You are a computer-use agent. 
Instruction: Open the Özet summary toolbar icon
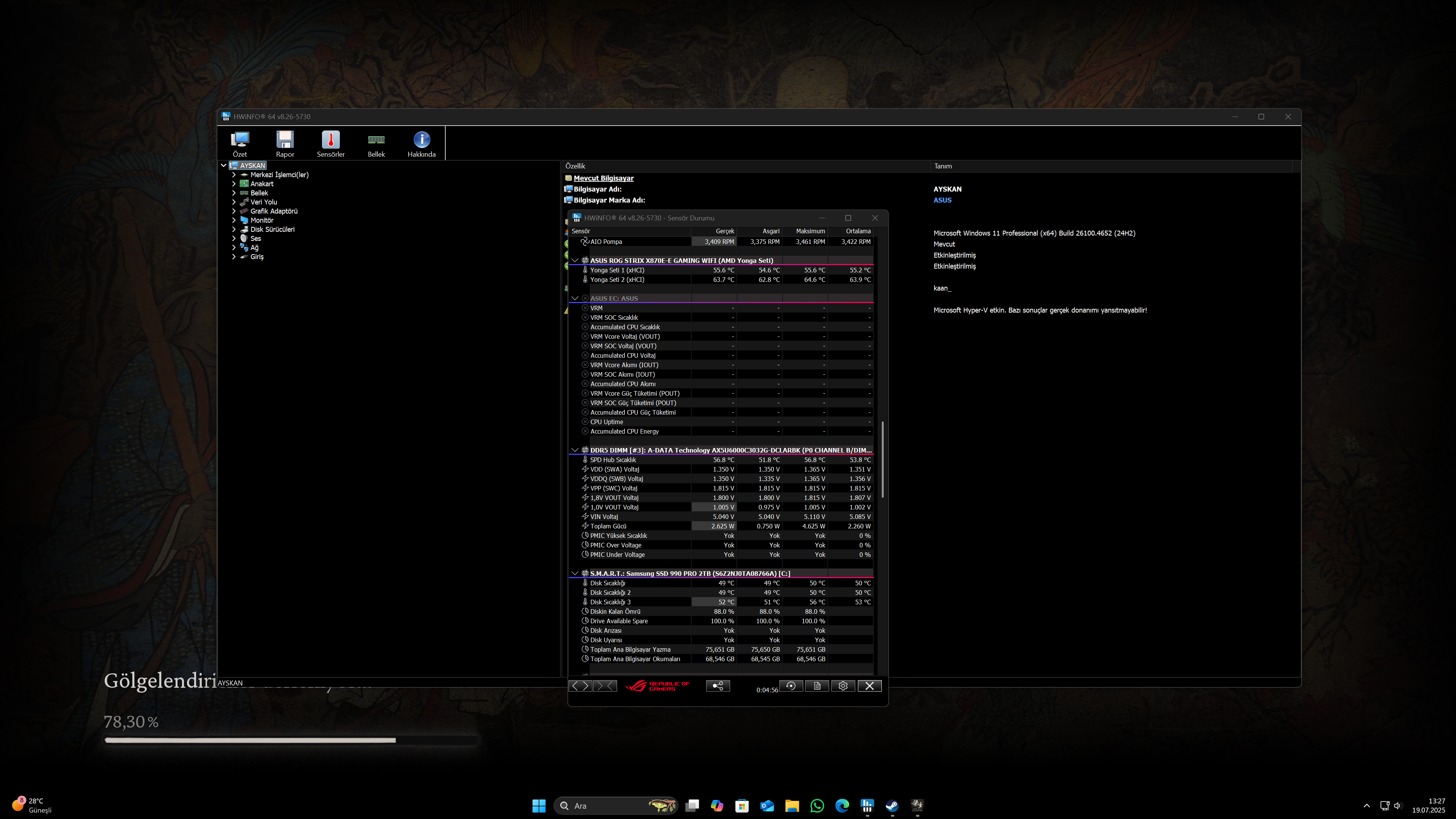pyautogui.click(x=240, y=143)
